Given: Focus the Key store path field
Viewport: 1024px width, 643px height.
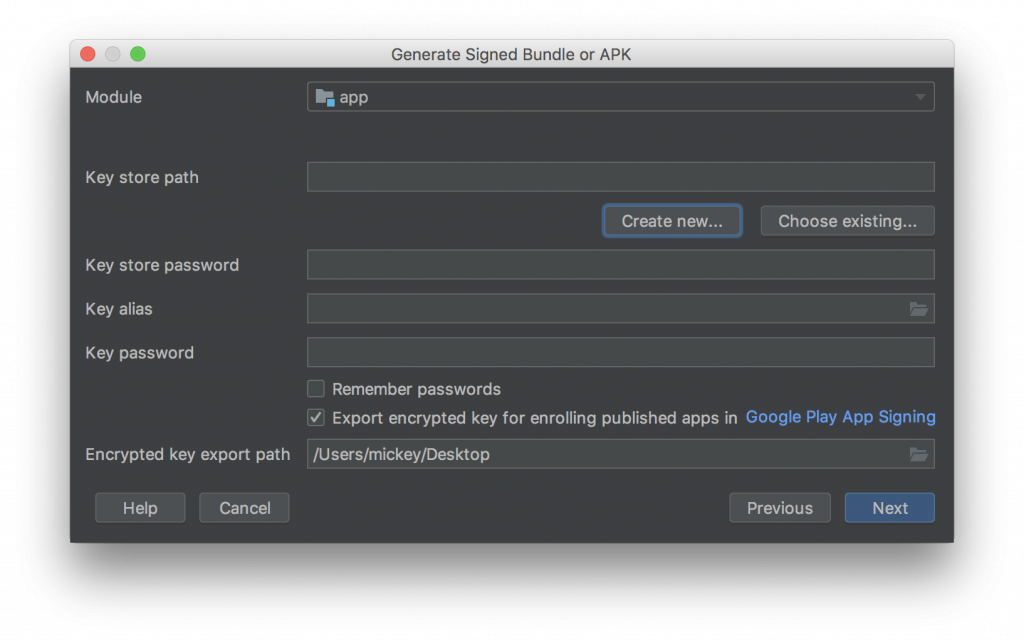Looking at the screenshot, I should pyautogui.click(x=620, y=177).
